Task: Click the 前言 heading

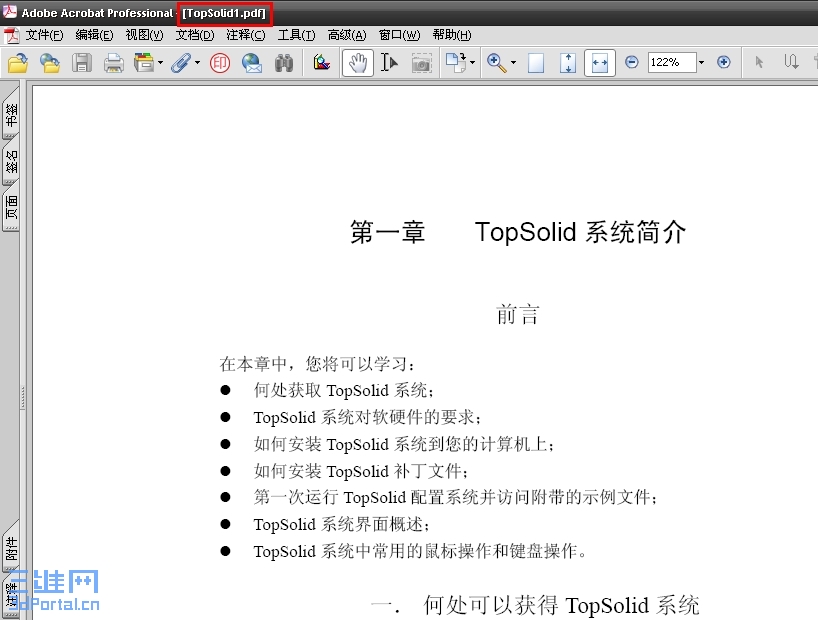Action: point(517,314)
